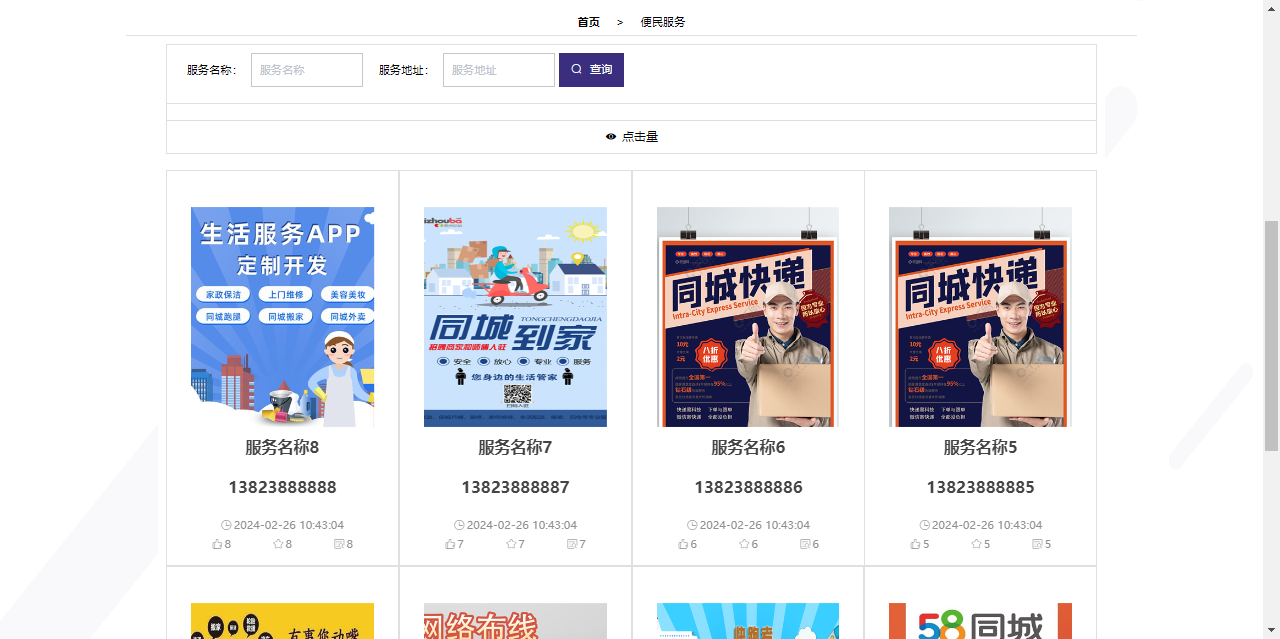Click star favorite icon on 服务名称7 card
Viewport: 1280px width, 639px height.
[511, 544]
